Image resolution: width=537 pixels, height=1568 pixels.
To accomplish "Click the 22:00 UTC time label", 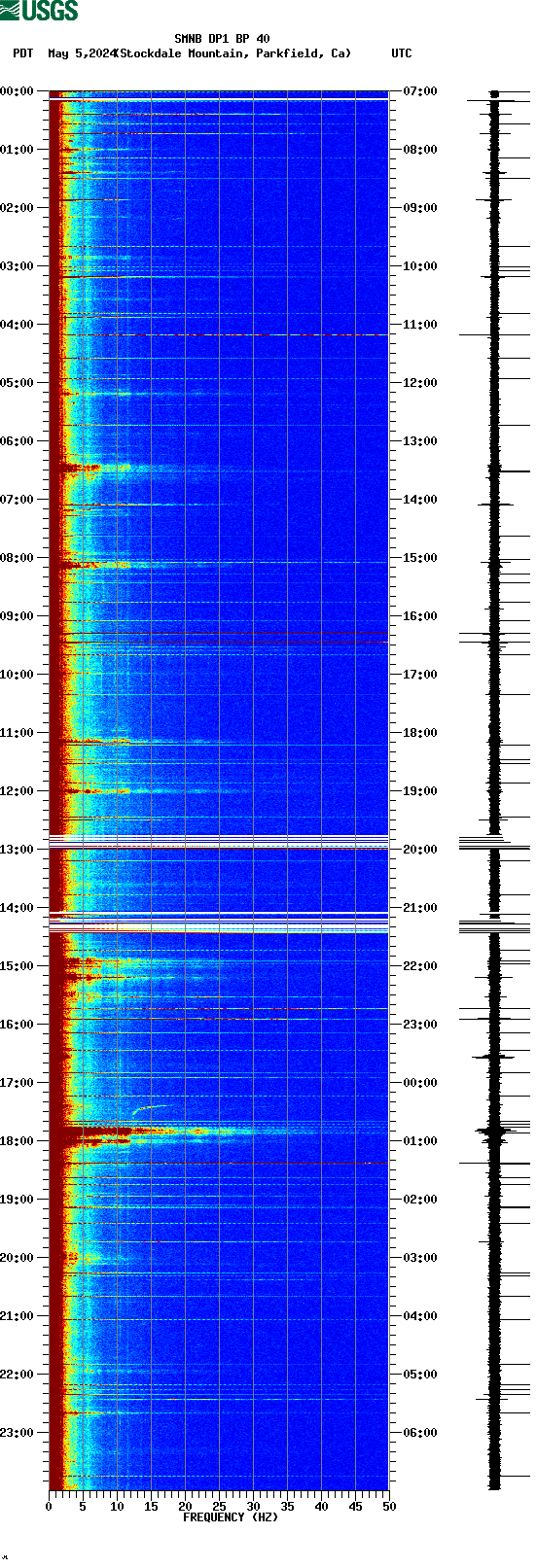I will [x=420, y=966].
